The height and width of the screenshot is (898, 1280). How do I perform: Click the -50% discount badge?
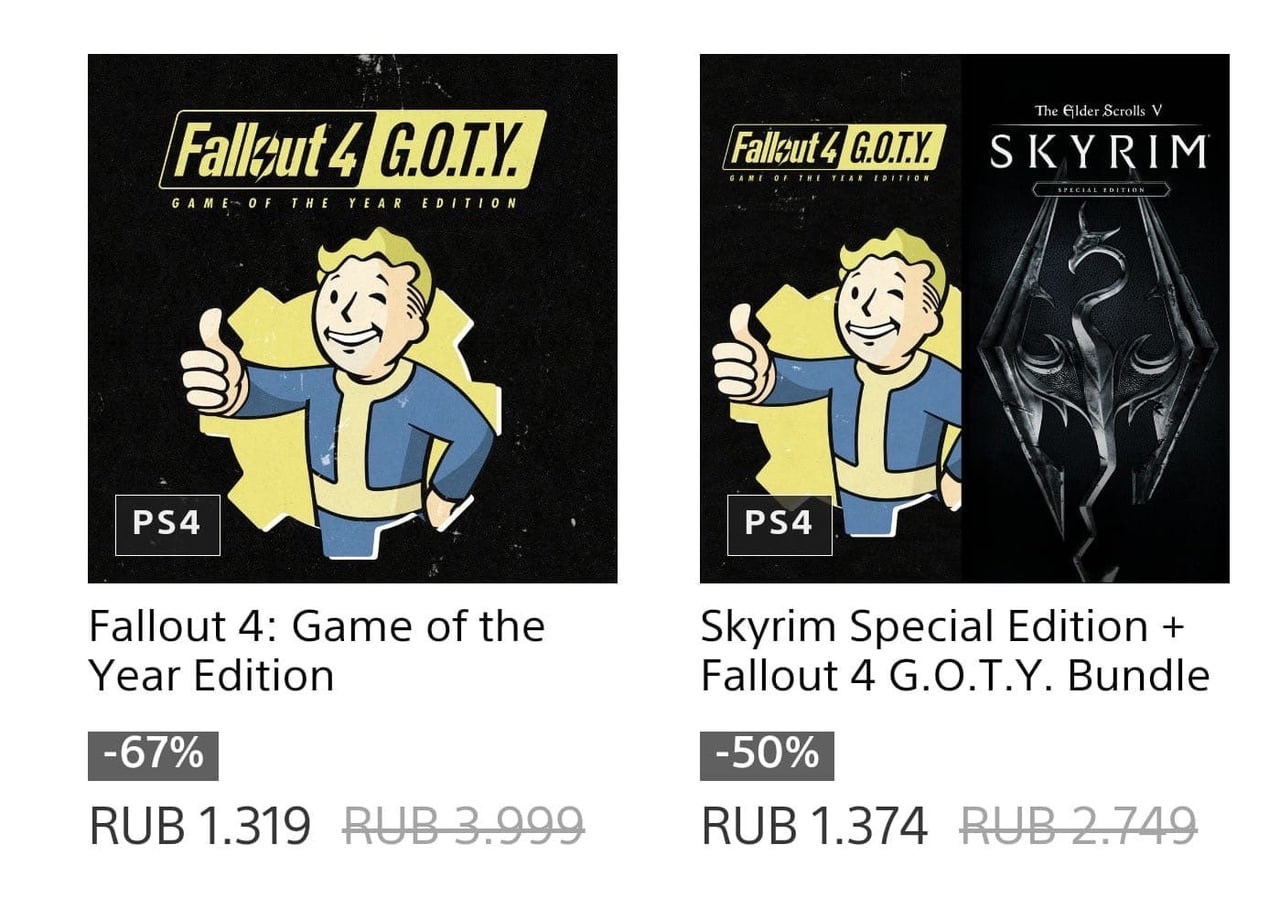pyautogui.click(x=766, y=755)
